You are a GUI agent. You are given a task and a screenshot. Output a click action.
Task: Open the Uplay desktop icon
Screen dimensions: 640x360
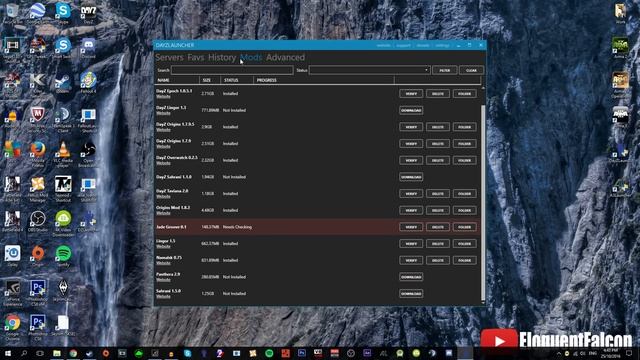point(12,256)
